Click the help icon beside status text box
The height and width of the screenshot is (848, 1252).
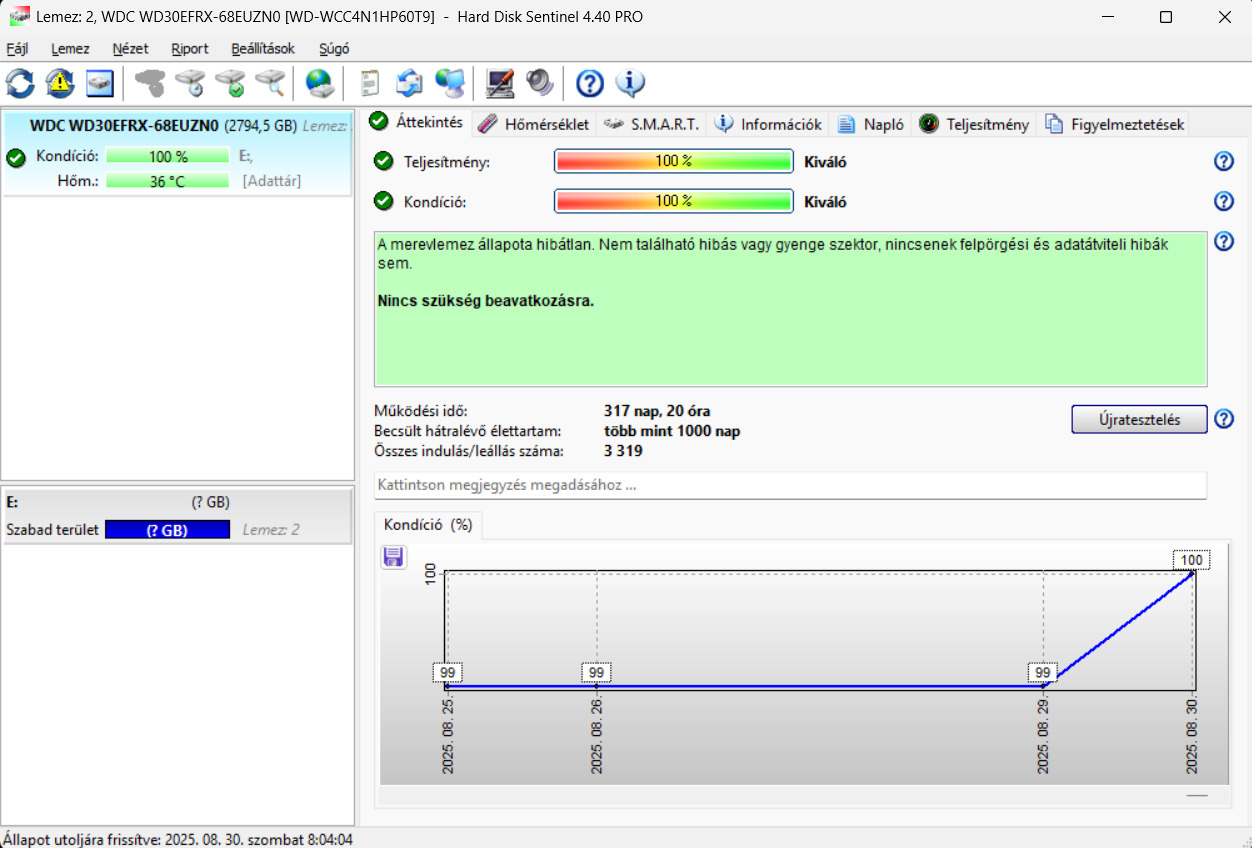(x=1224, y=242)
